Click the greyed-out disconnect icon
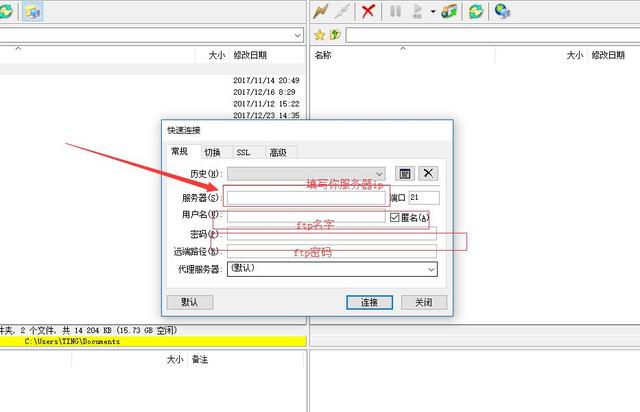The image size is (640, 412). point(342,11)
